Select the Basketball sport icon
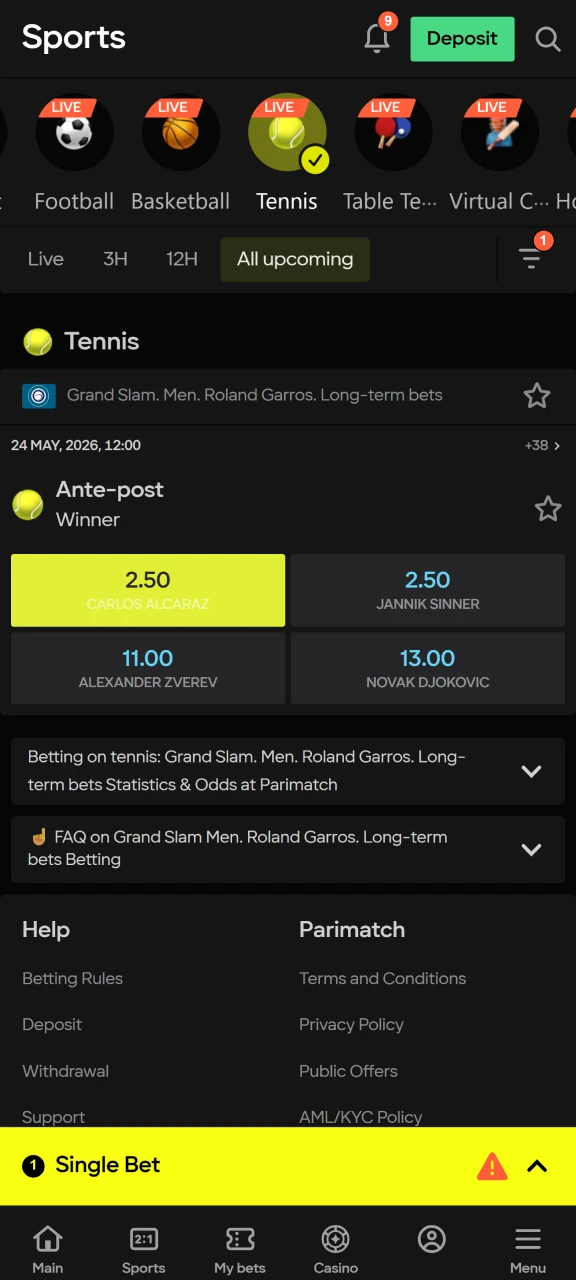 (180, 131)
